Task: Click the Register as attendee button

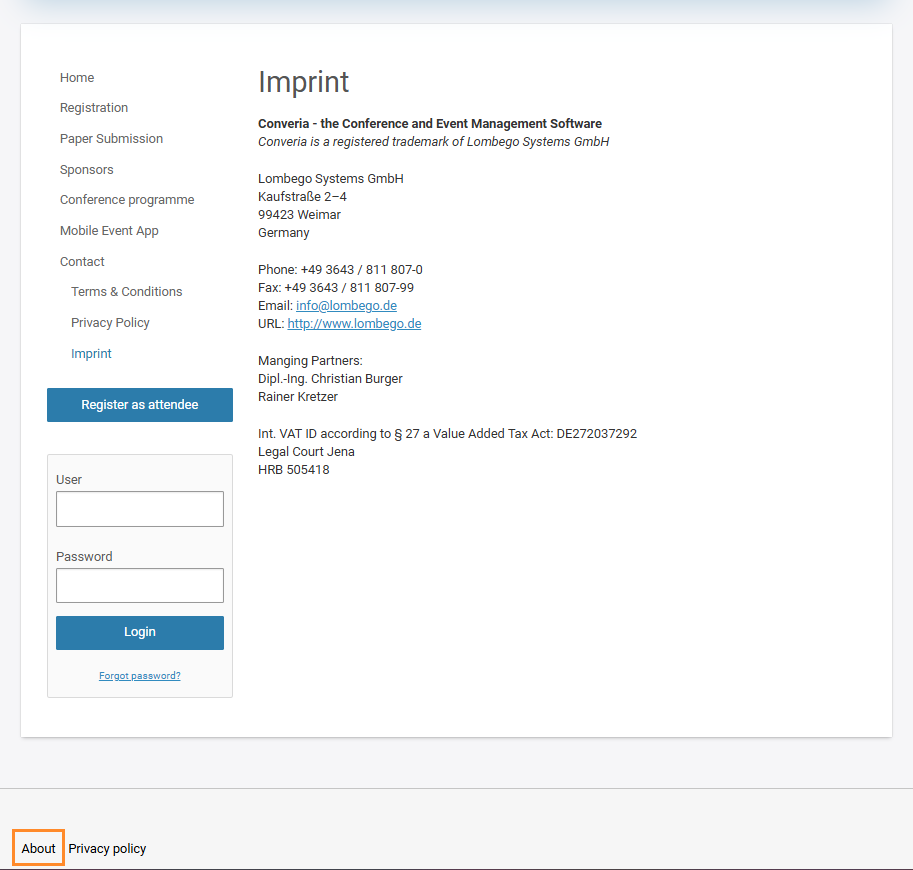Action: [x=139, y=404]
